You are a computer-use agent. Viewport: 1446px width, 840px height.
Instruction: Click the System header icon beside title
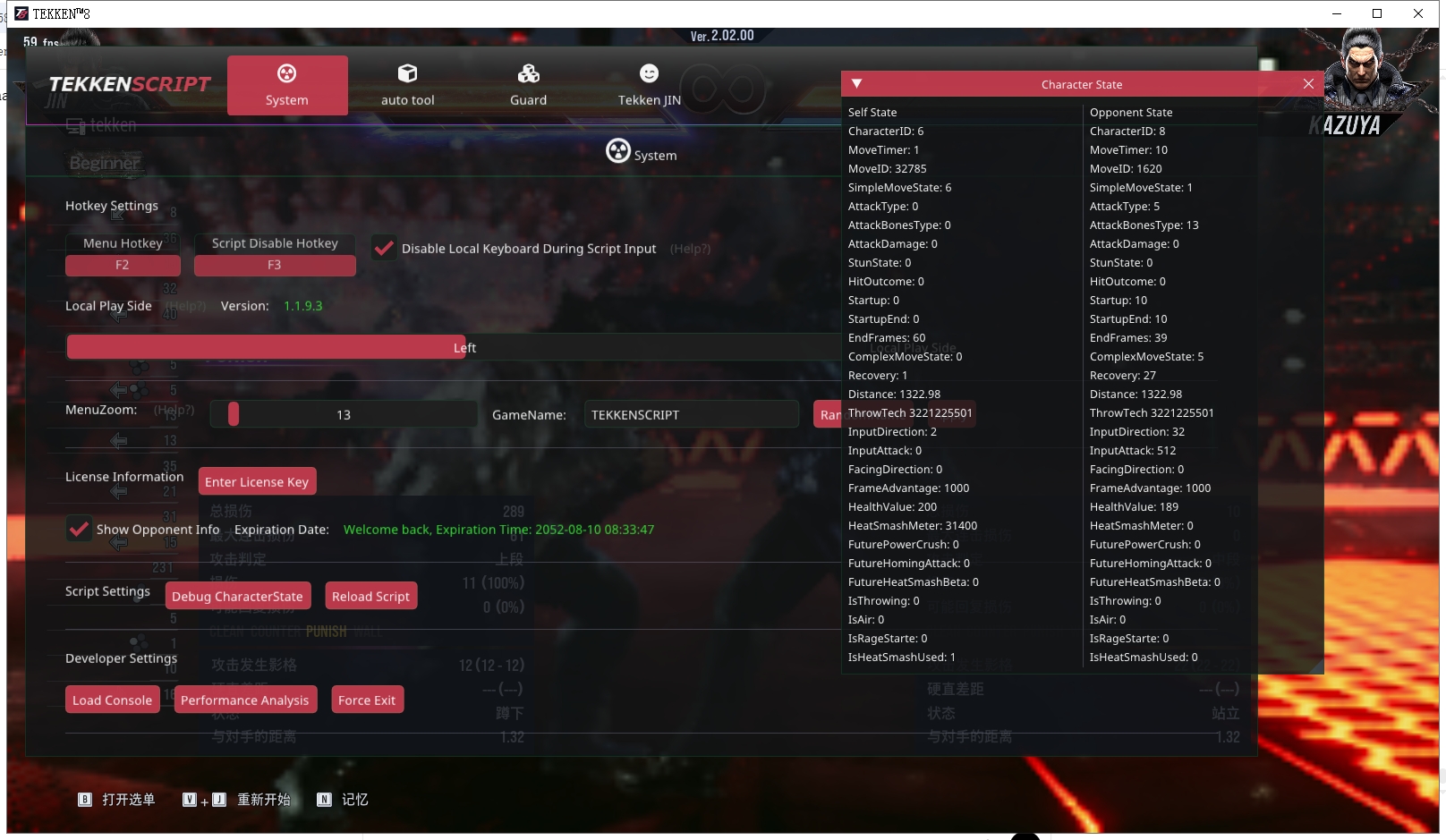click(x=618, y=151)
